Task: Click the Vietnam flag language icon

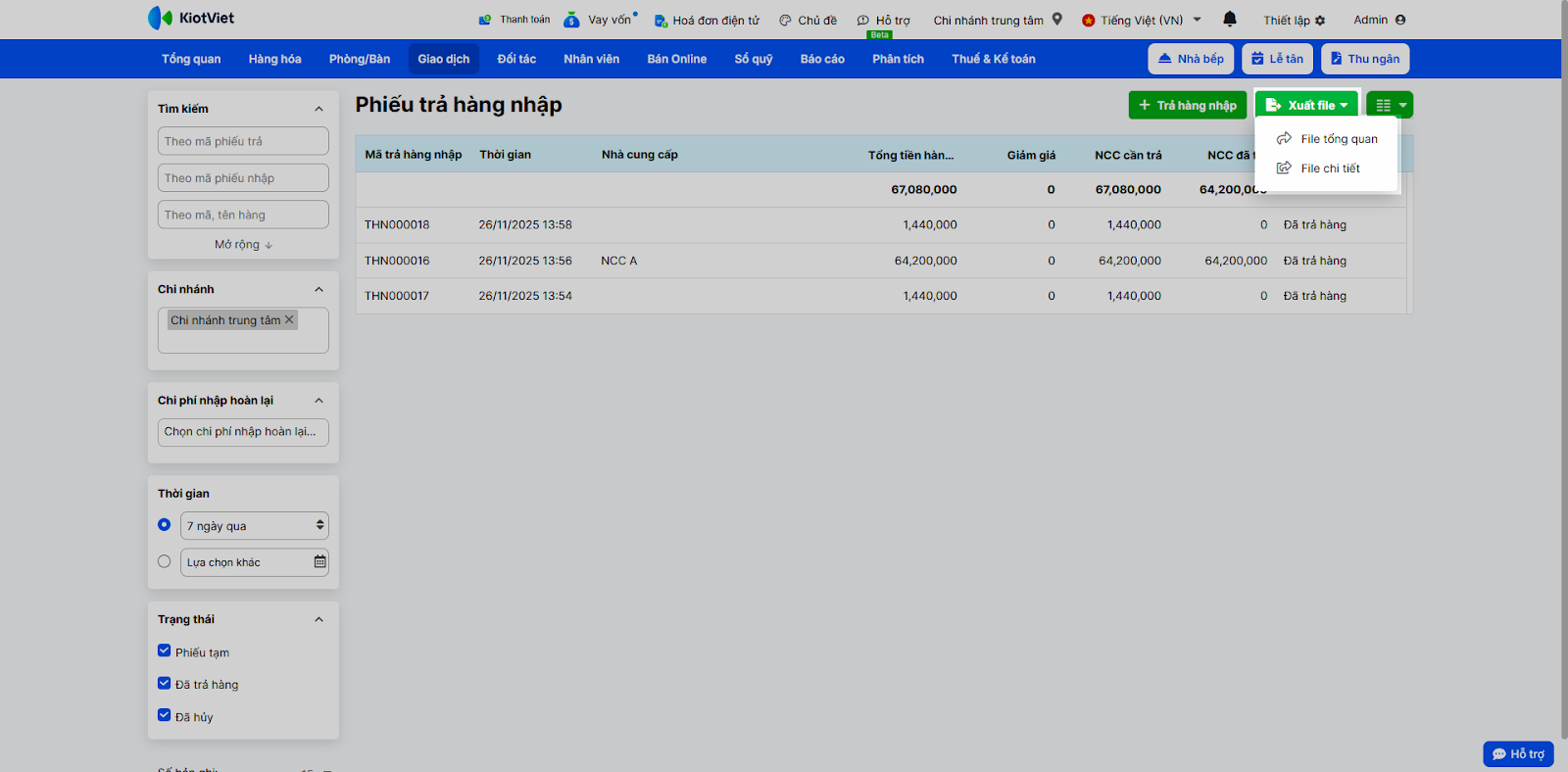Action: (x=1088, y=20)
